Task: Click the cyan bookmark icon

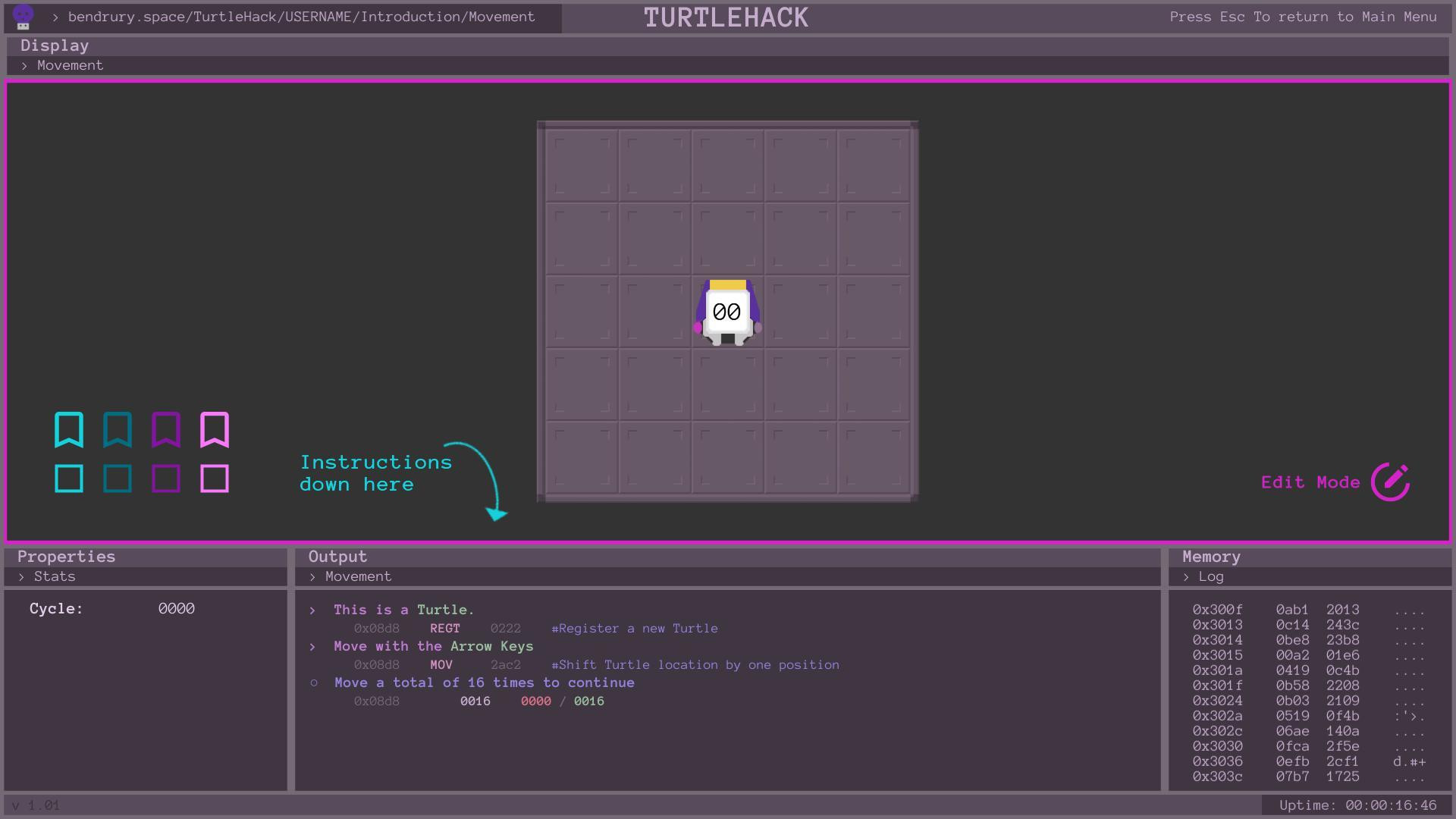Action: (69, 430)
